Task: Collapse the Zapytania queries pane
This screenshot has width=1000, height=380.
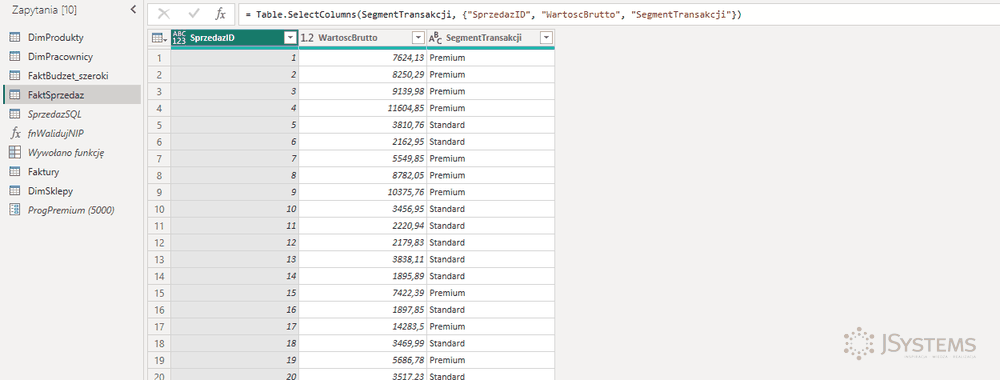Action: point(133,9)
